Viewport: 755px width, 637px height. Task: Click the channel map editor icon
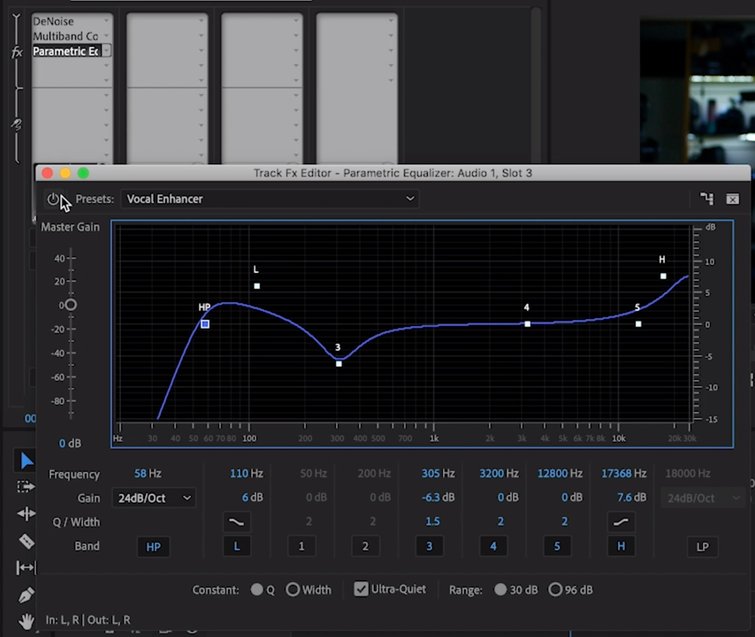[707, 199]
